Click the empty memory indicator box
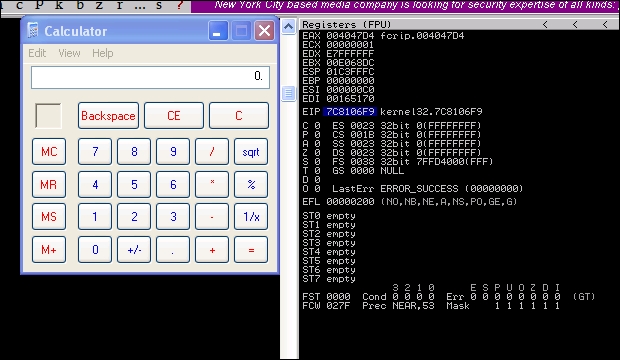This screenshot has width=620, height=360. point(48,116)
